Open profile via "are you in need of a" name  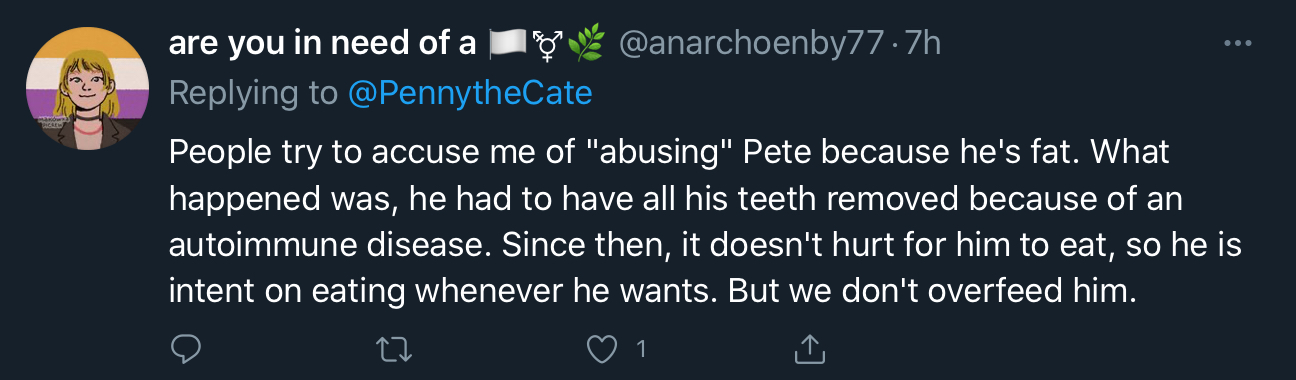[x=323, y=44]
